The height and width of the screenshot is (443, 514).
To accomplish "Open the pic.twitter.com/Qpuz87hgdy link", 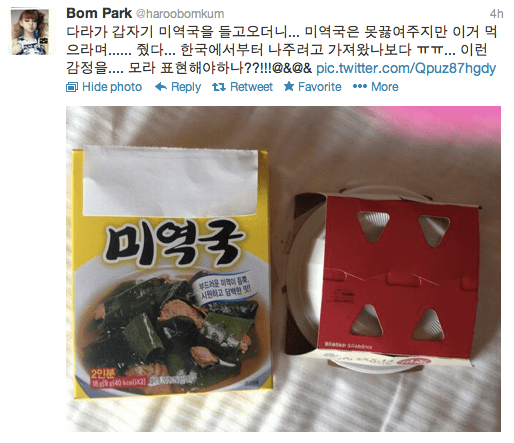I will [x=406, y=68].
